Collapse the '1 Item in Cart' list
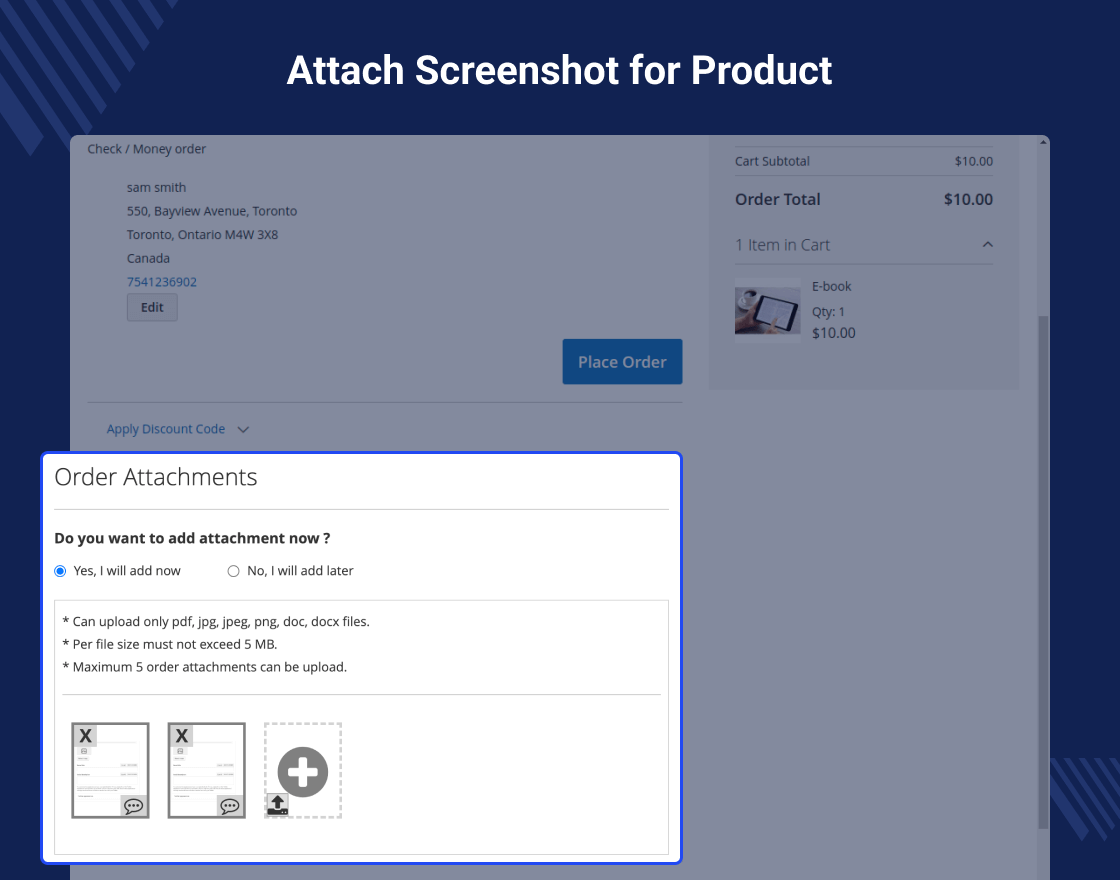The height and width of the screenshot is (880, 1120). click(x=988, y=244)
